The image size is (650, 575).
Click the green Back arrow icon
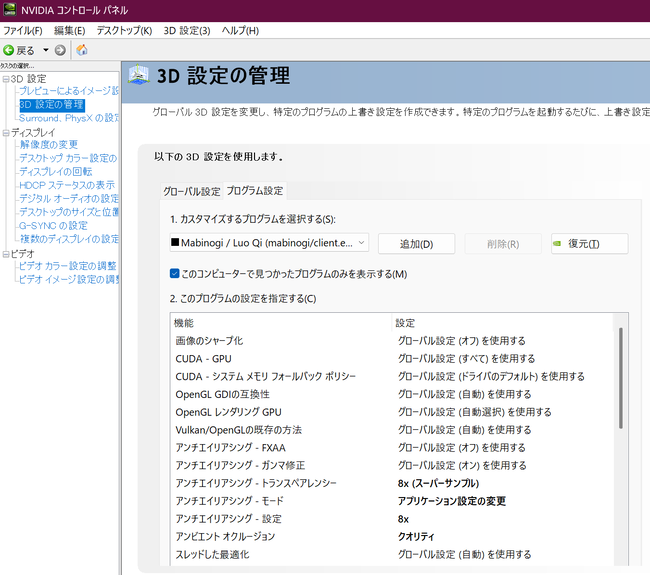pyautogui.click(x=8, y=50)
